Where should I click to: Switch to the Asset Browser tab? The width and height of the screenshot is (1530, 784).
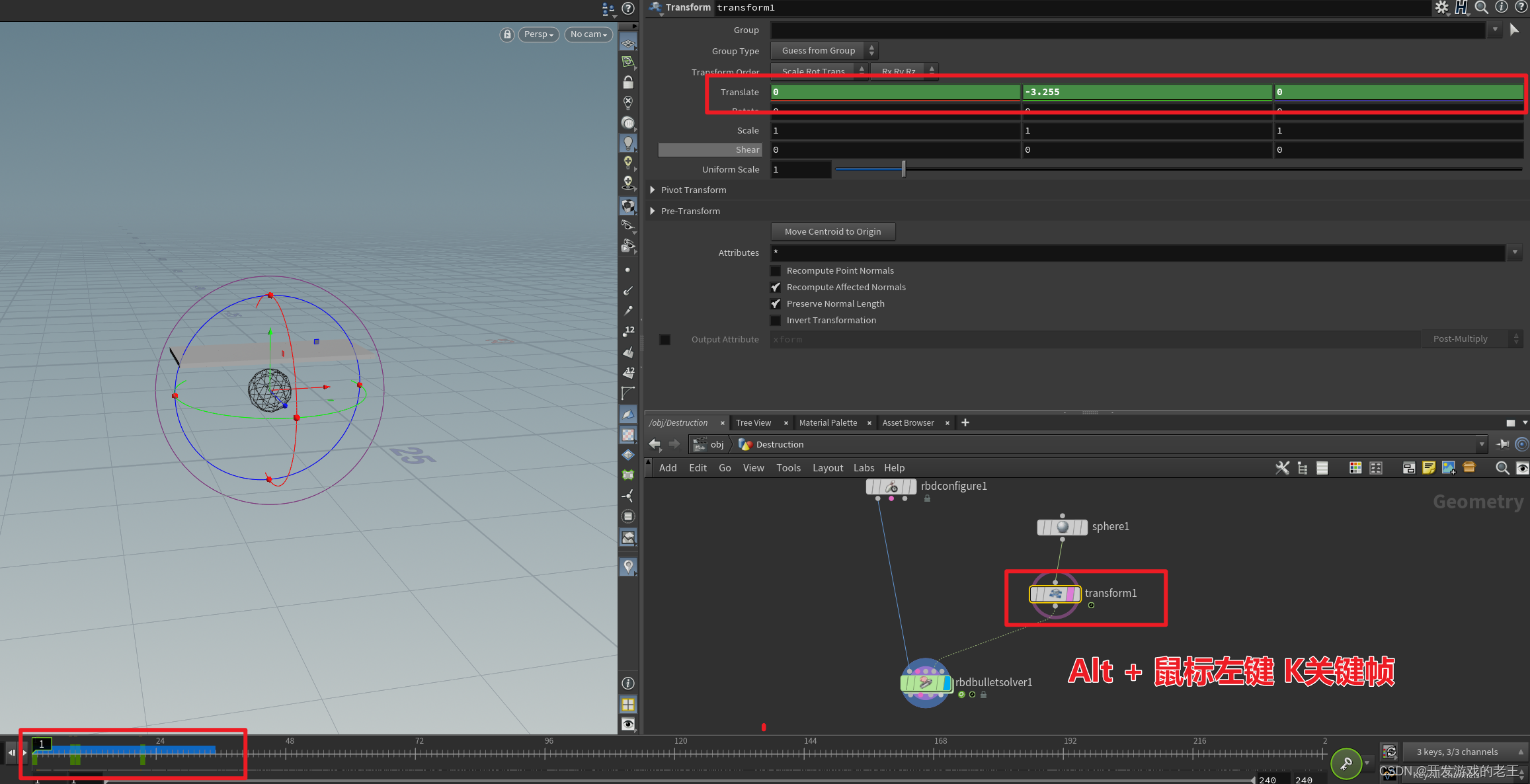908,423
